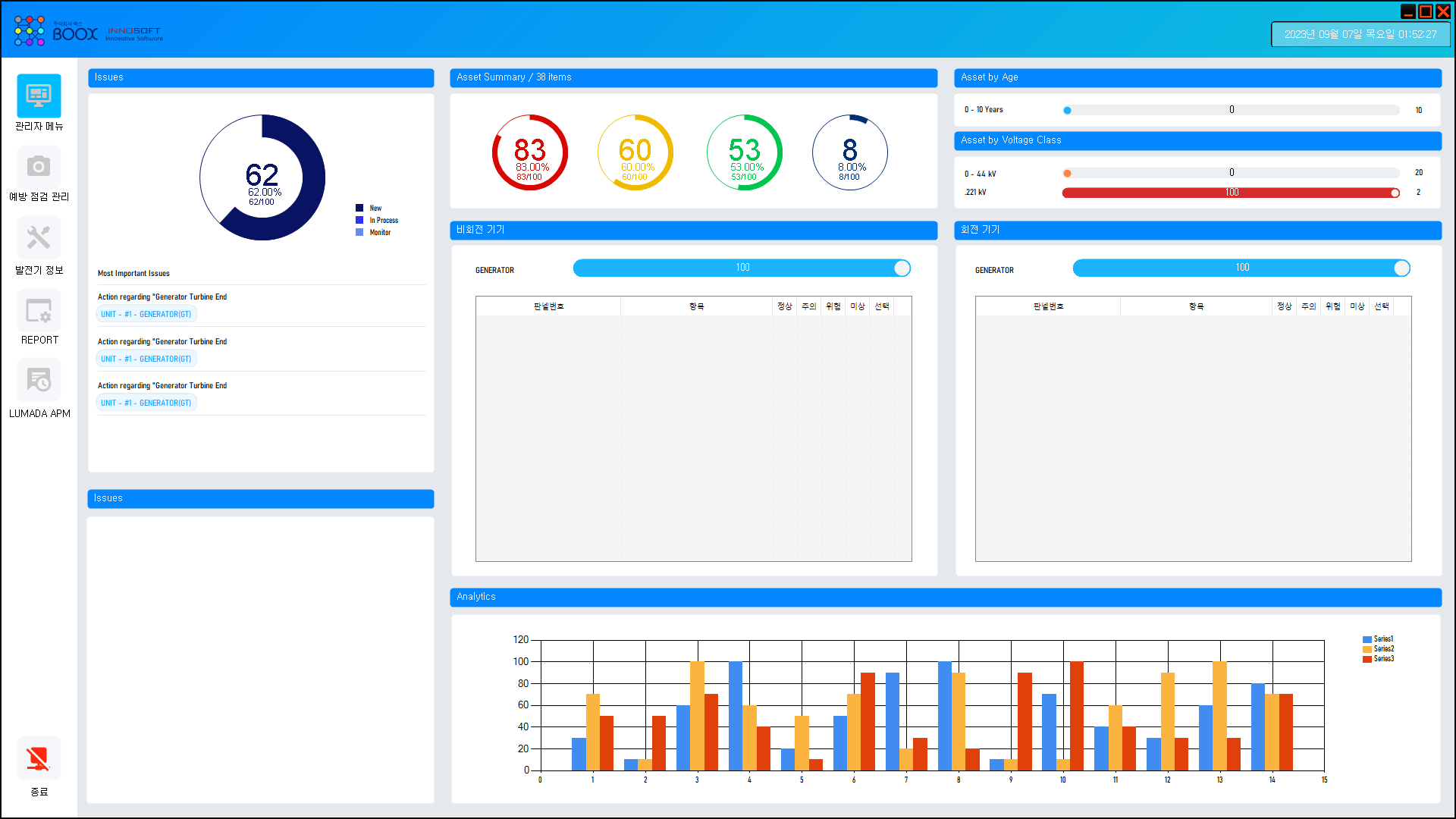Click the 회전 기기 GENERATOR slider handle

(1401, 268)
